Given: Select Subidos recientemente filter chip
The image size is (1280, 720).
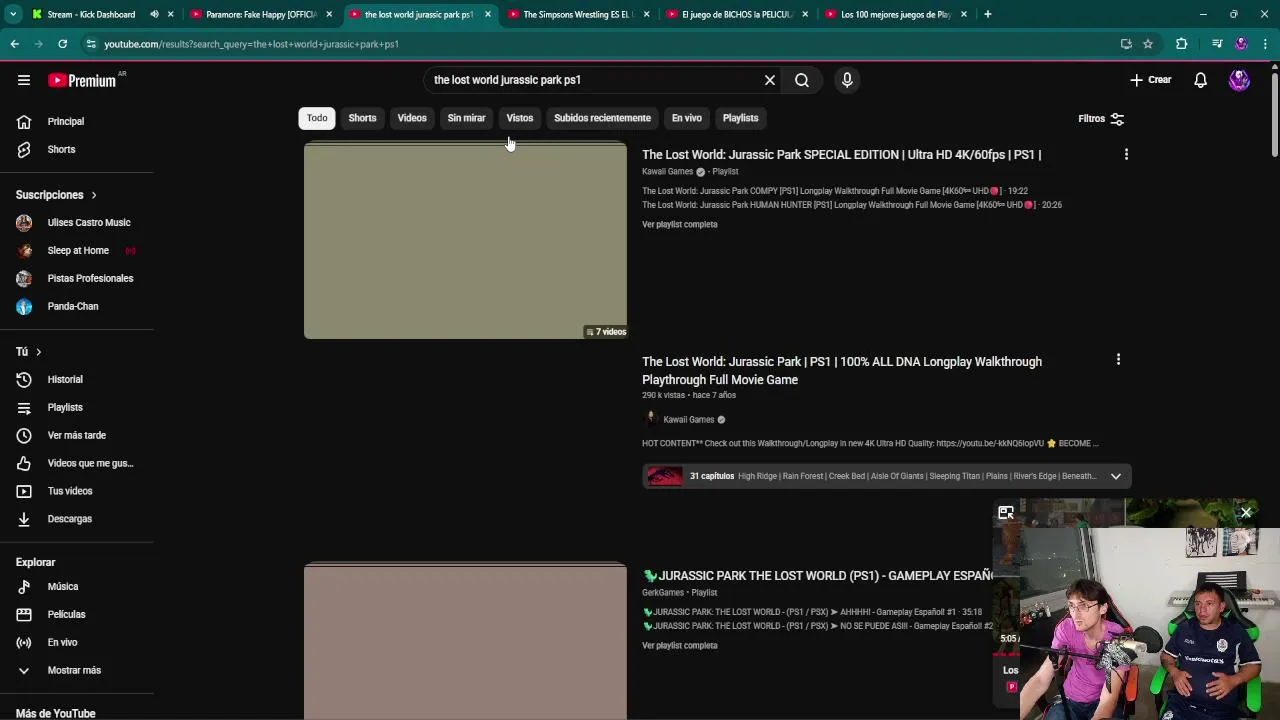Looking at the screenshot, I should [x=602, y=118].
